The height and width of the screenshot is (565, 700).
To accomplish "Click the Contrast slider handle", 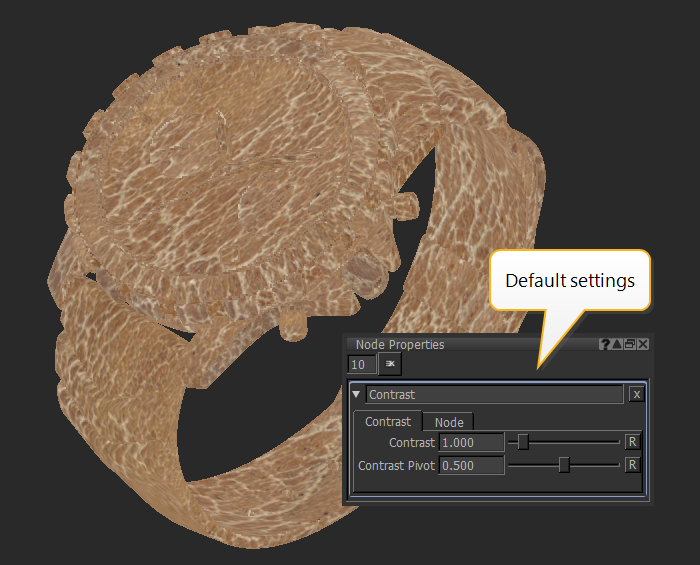I will click(523, 442).
